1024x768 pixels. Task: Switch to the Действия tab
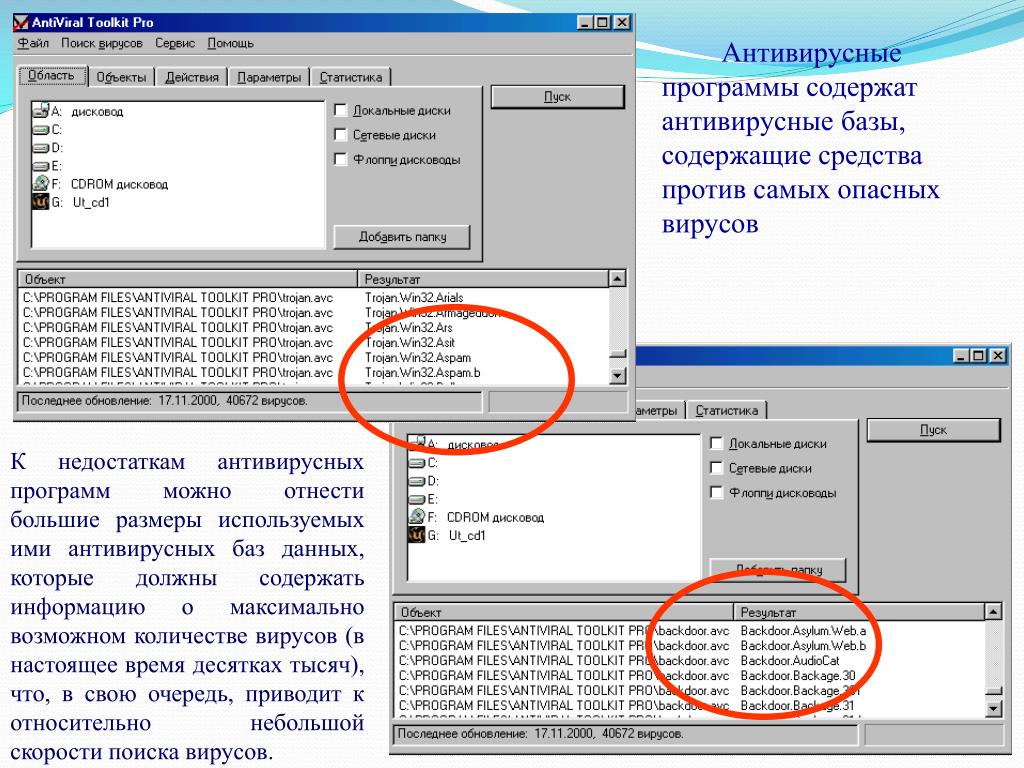[x=192, y=77]
